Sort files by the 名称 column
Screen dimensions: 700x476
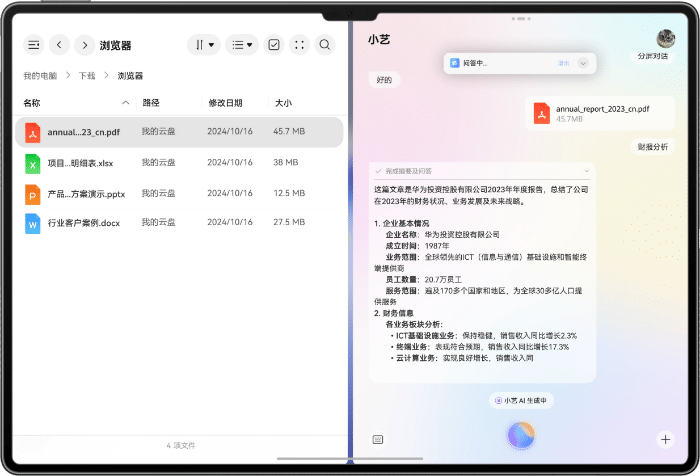click(x=32, y=103)
